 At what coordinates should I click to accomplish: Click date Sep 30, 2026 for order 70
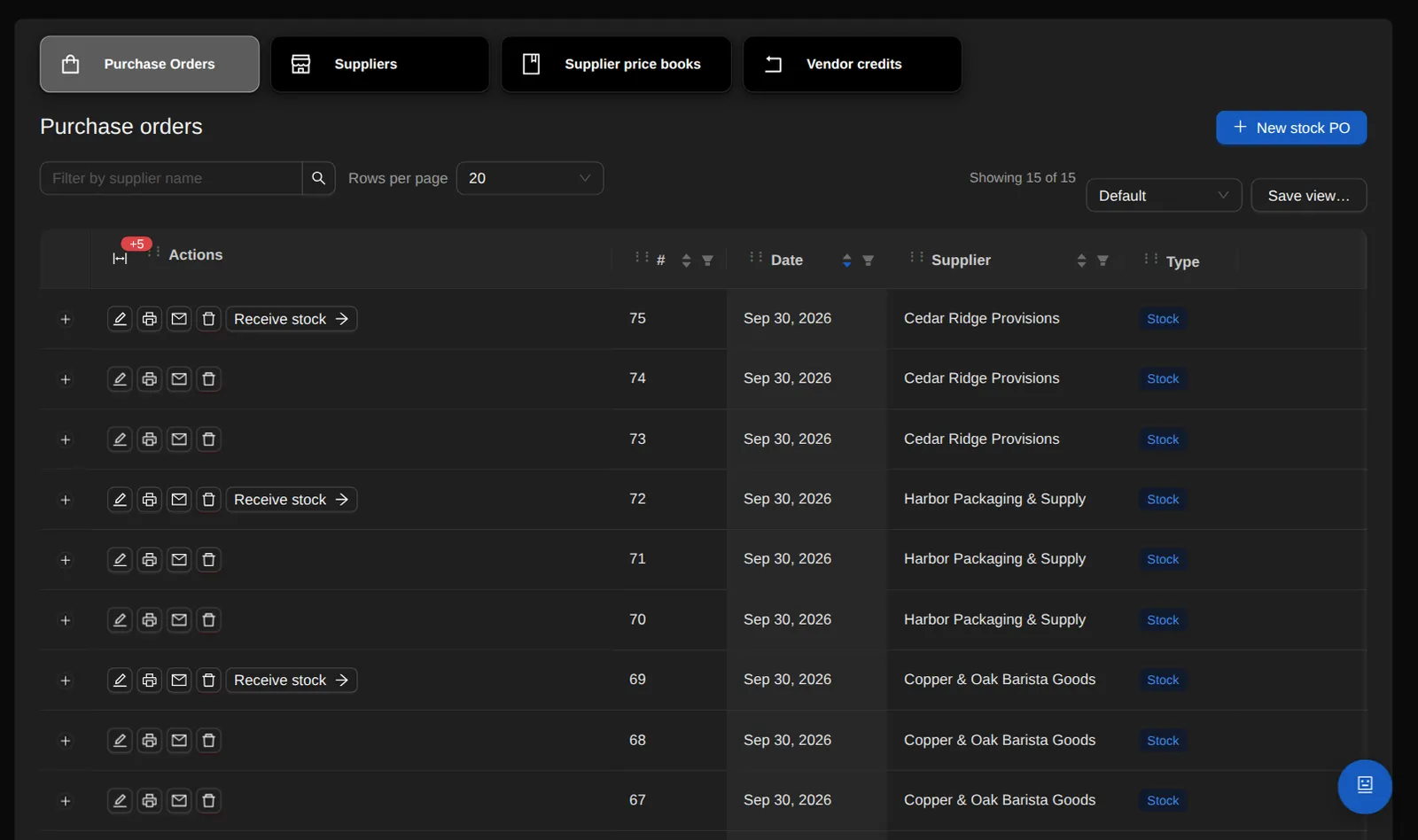pyautogui.click(x=788, y=619)
